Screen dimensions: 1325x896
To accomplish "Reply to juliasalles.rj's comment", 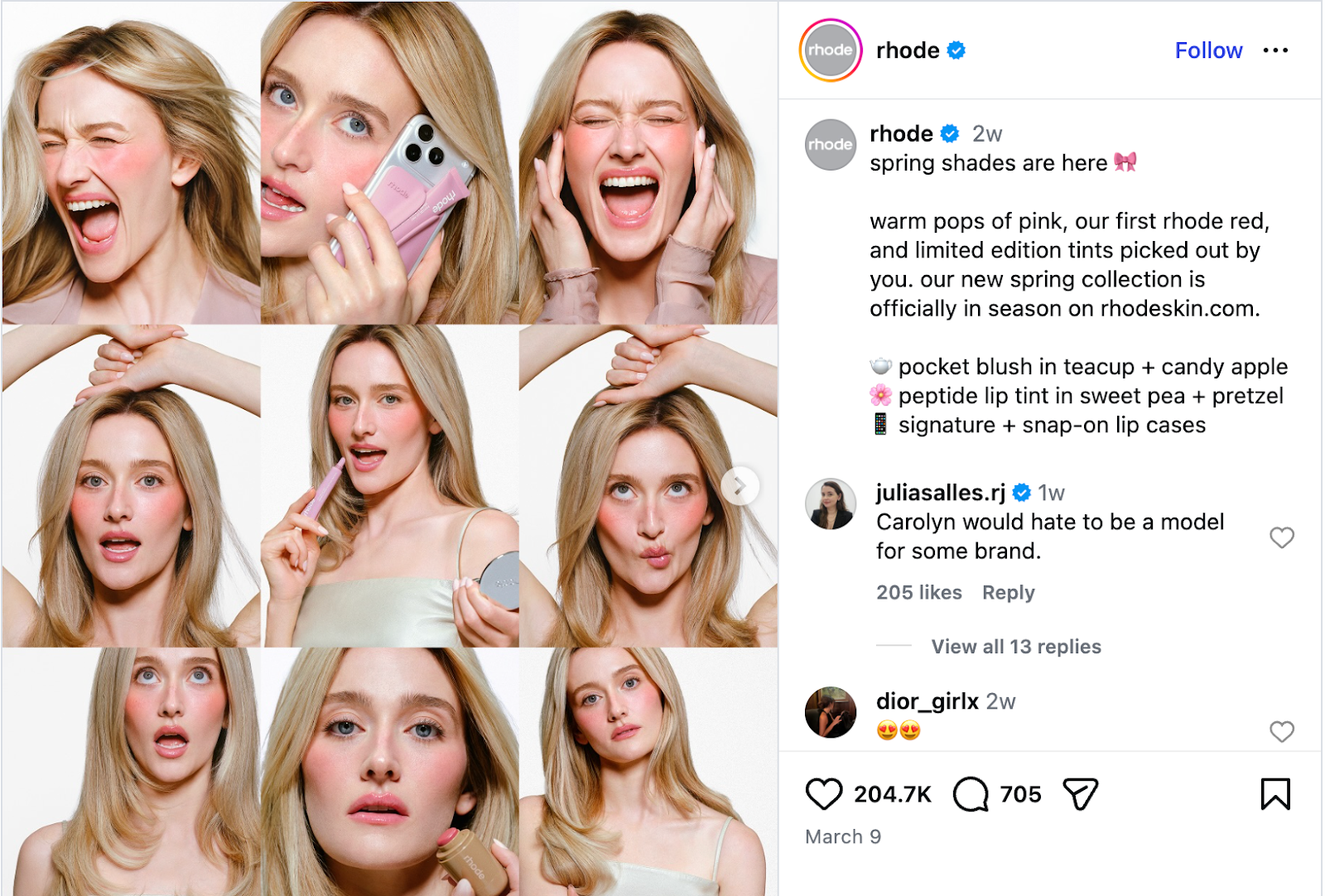I will click(x=1007, y=592).
